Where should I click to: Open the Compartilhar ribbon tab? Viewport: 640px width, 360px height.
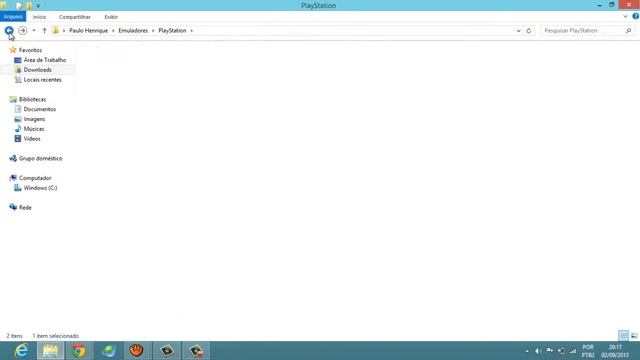click(75, 17)
